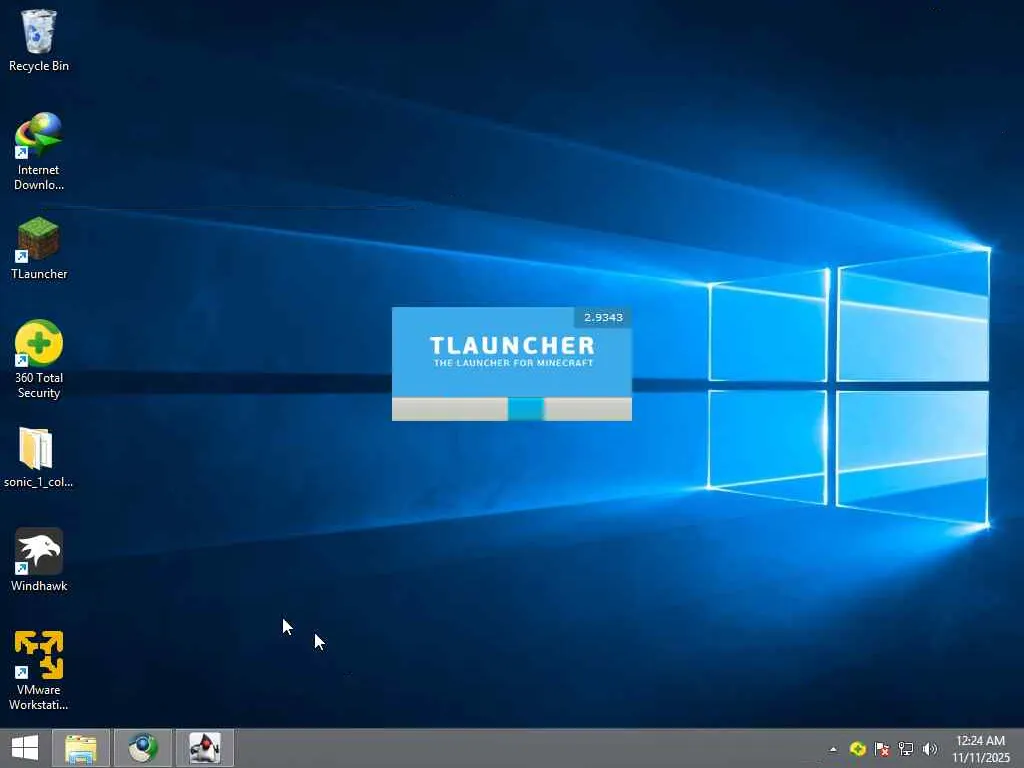Select the Internet Download Manager shortcut

pyautogui.click(x=39, y=152)
